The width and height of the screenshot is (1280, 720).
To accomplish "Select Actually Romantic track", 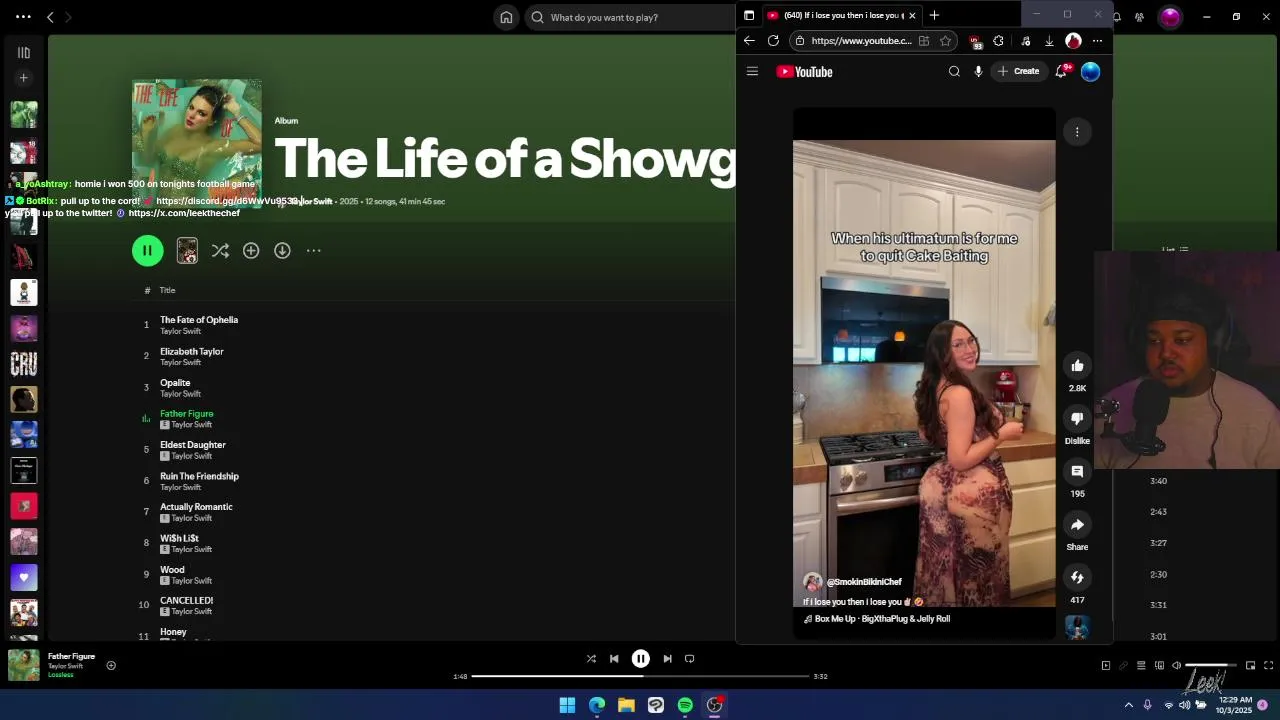I will 196,507.
